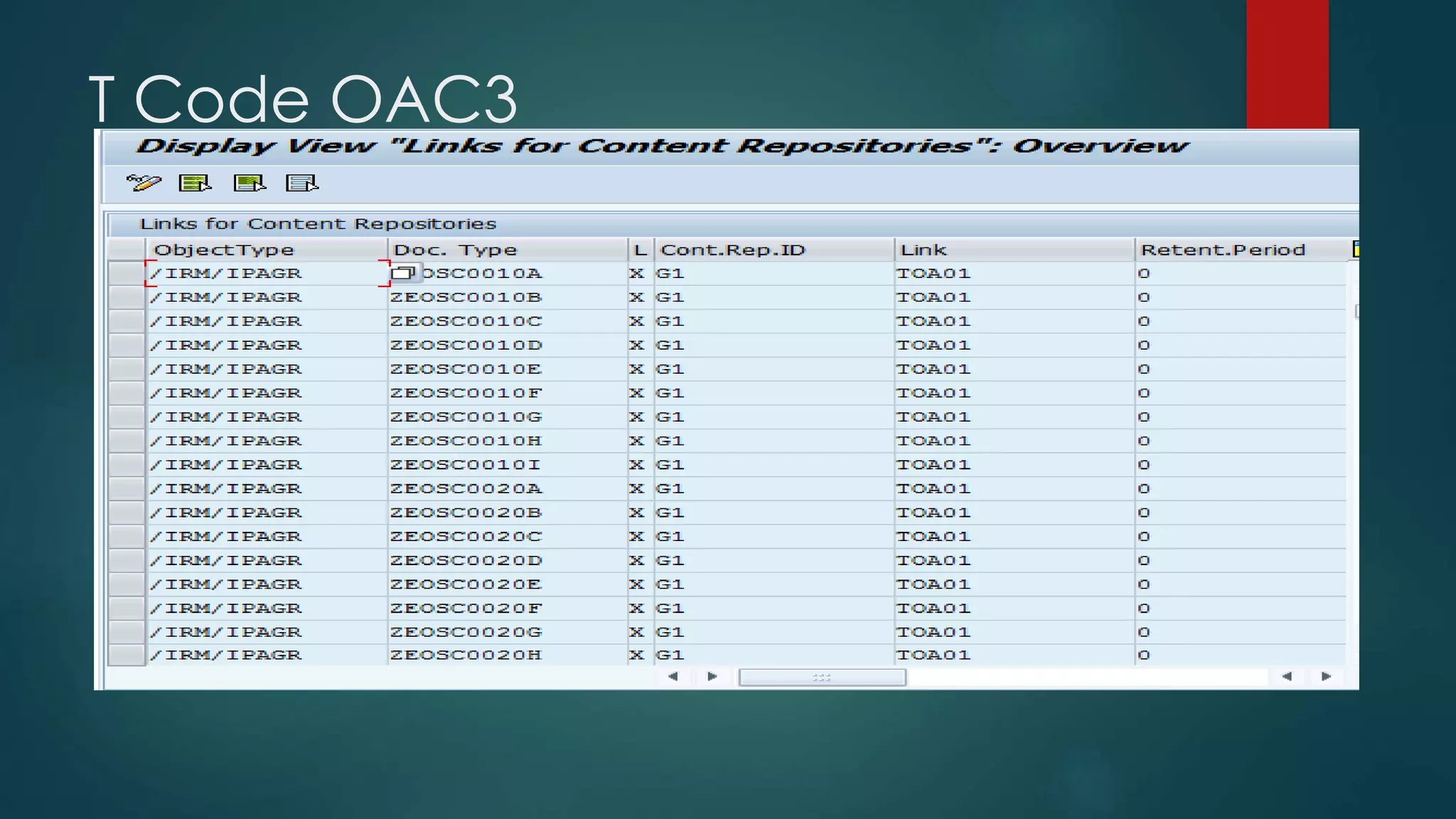Click Link TOA01 in ZEOSC0010B row
Screen dimensions: 1456x819
coord(1015,297)
